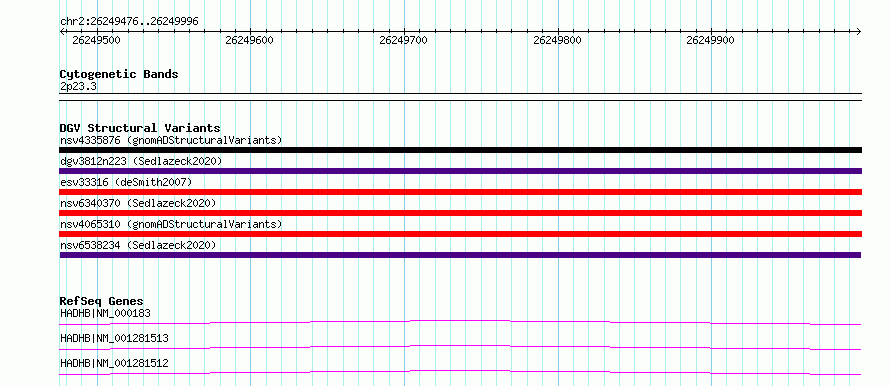Select the RefSeq Genes track title
Screen dimensions: 890x386
pyautogui.click(x=102, y=301)
